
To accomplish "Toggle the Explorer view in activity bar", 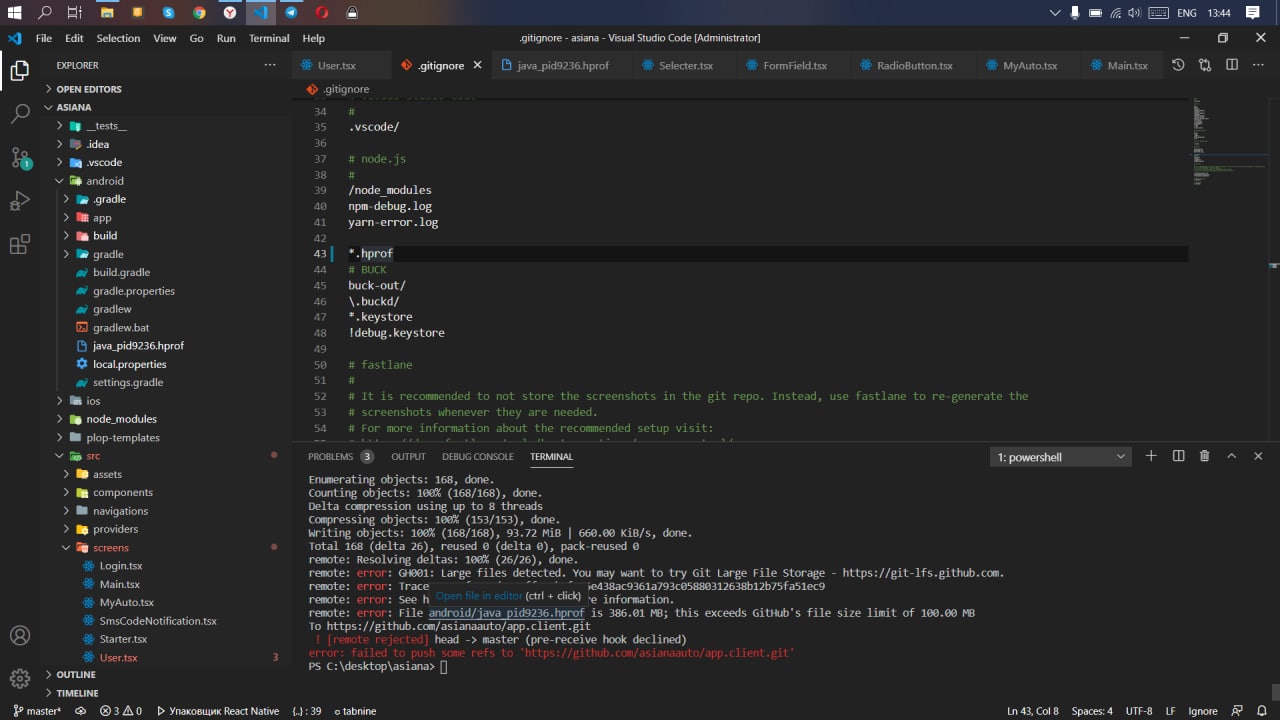I will tap(20, 70).
